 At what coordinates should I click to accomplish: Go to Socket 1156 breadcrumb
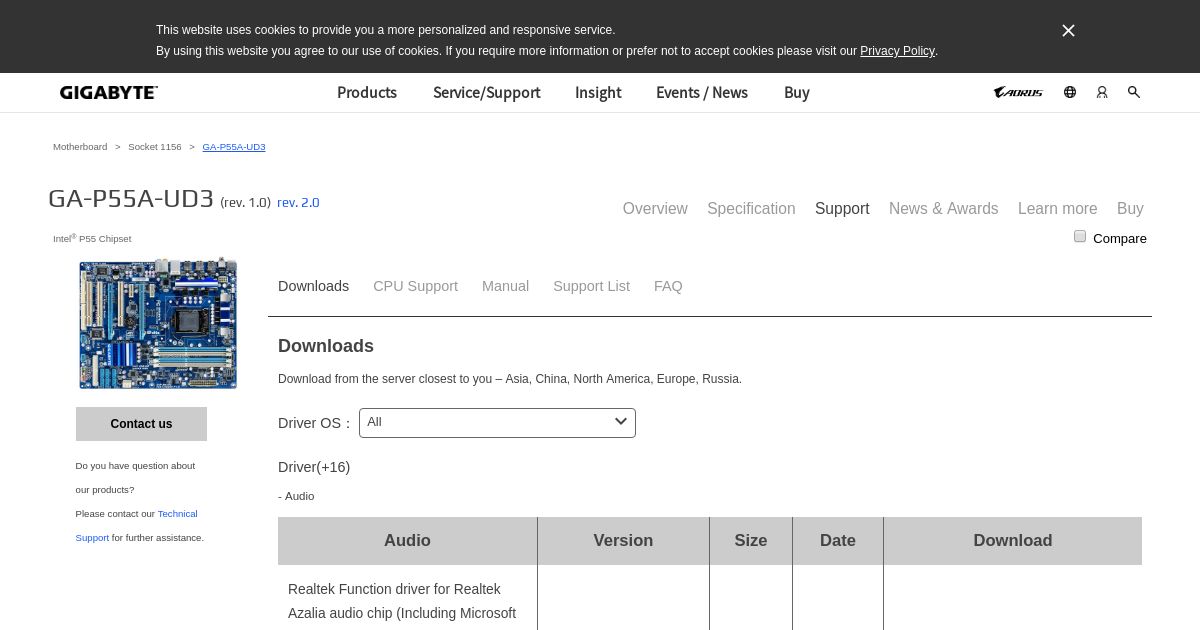(155, 147)
